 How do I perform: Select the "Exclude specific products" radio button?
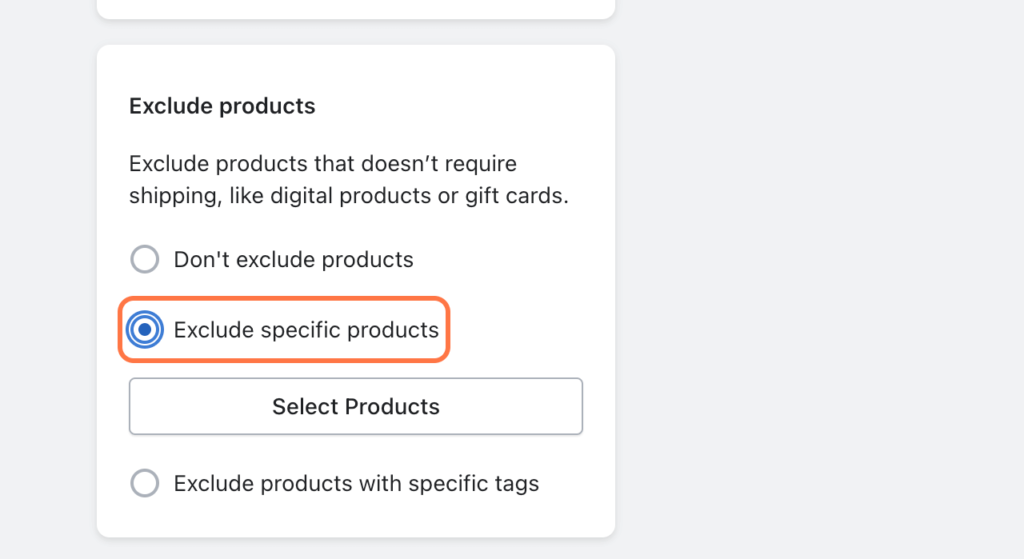tap(145, 329)
